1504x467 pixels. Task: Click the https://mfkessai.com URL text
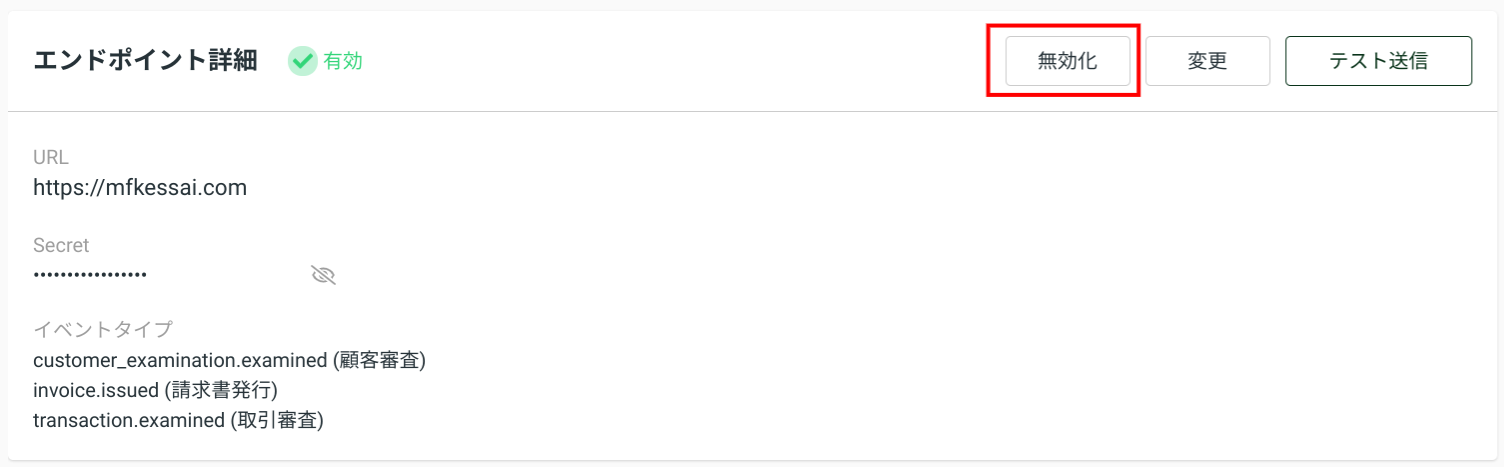coord(140,187)
